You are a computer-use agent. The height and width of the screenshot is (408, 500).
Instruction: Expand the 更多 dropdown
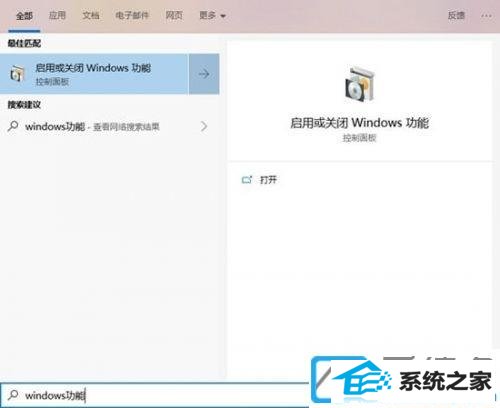[x=212, y=15]
